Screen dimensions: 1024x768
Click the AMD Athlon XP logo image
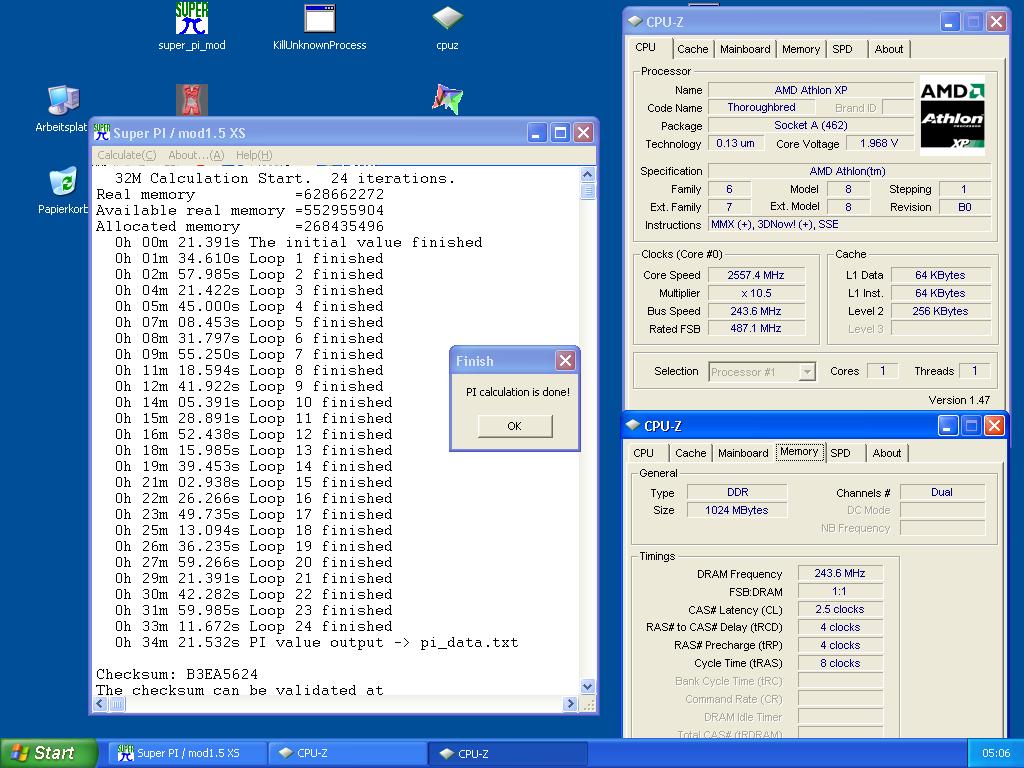pyautogui.click(x=952, y=116)
